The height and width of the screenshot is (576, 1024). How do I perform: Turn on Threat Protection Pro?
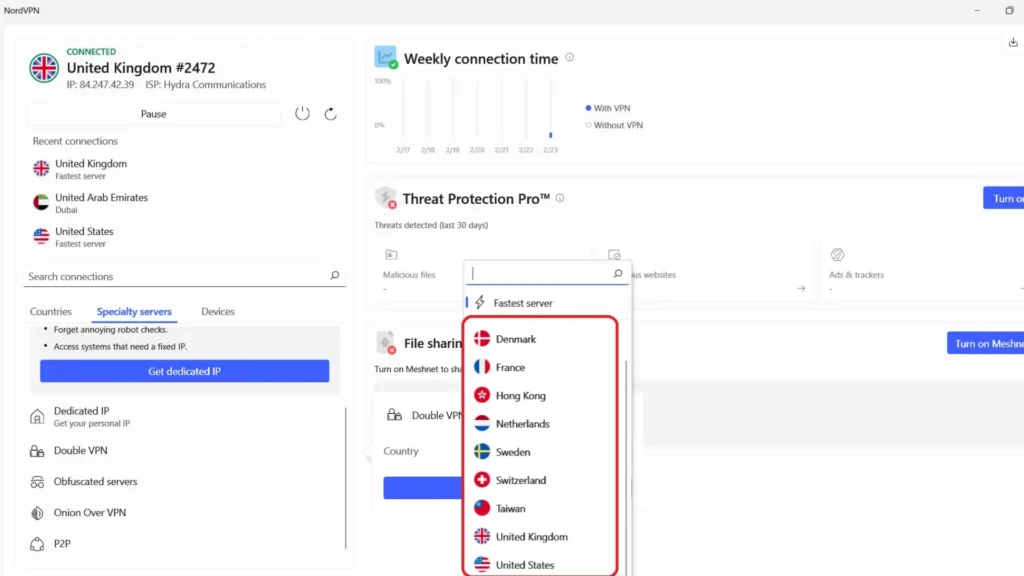click(x=1004, y=198)
